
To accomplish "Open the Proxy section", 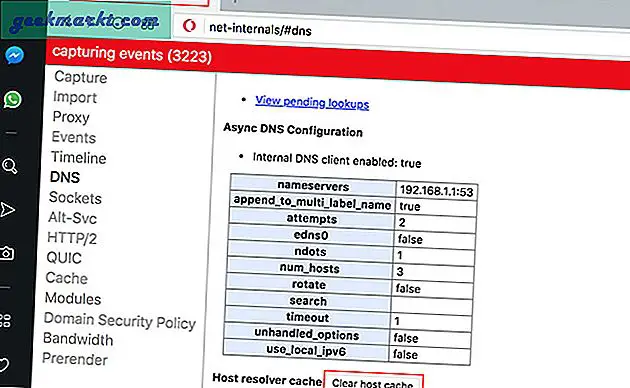I will point(71,117).
